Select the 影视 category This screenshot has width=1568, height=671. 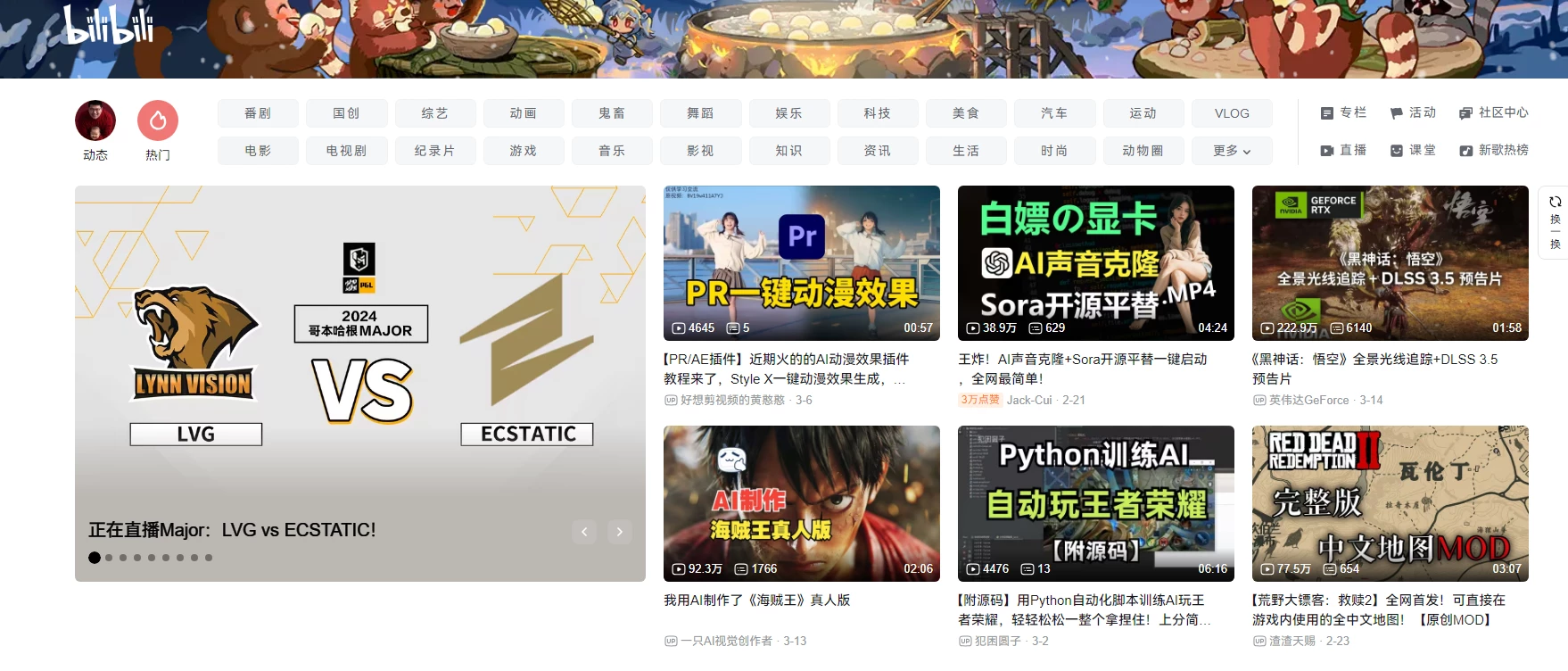tap(700, 151)
